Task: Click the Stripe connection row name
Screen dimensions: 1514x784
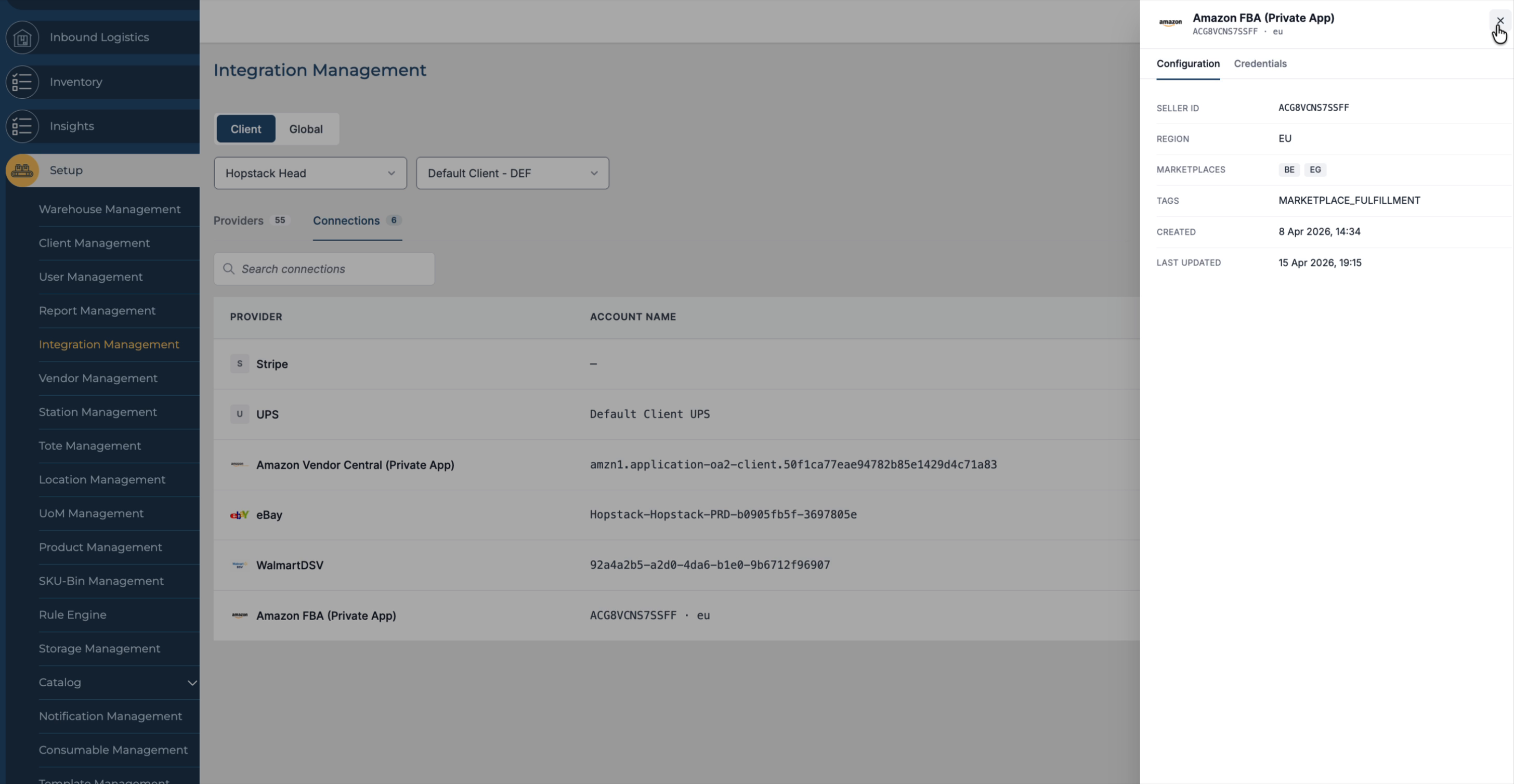Action: pyautogui.click(x=271, y=364)
